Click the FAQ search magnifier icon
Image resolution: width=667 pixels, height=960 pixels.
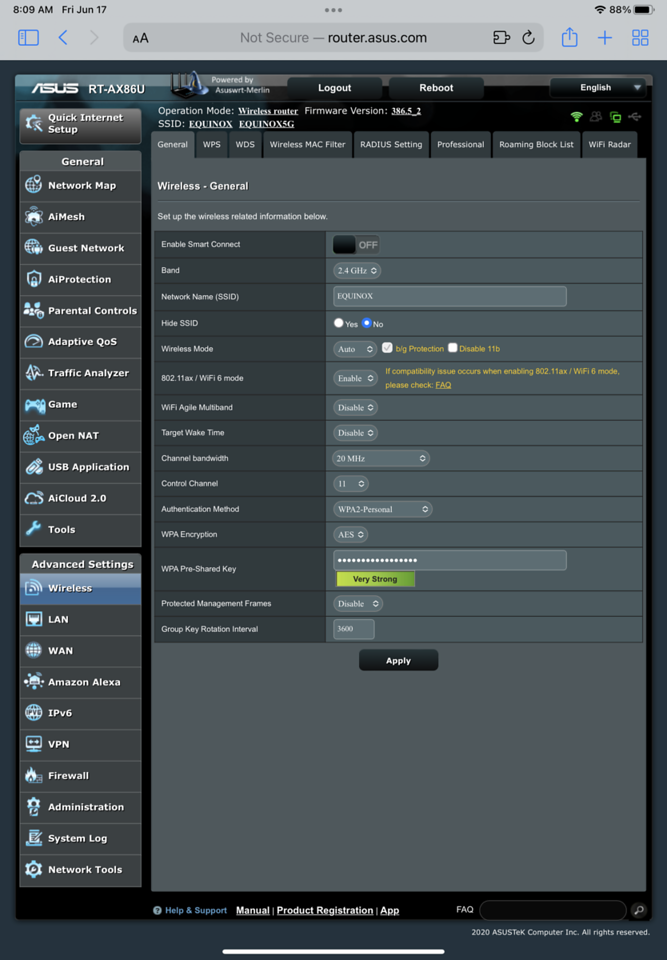[639, 910]
